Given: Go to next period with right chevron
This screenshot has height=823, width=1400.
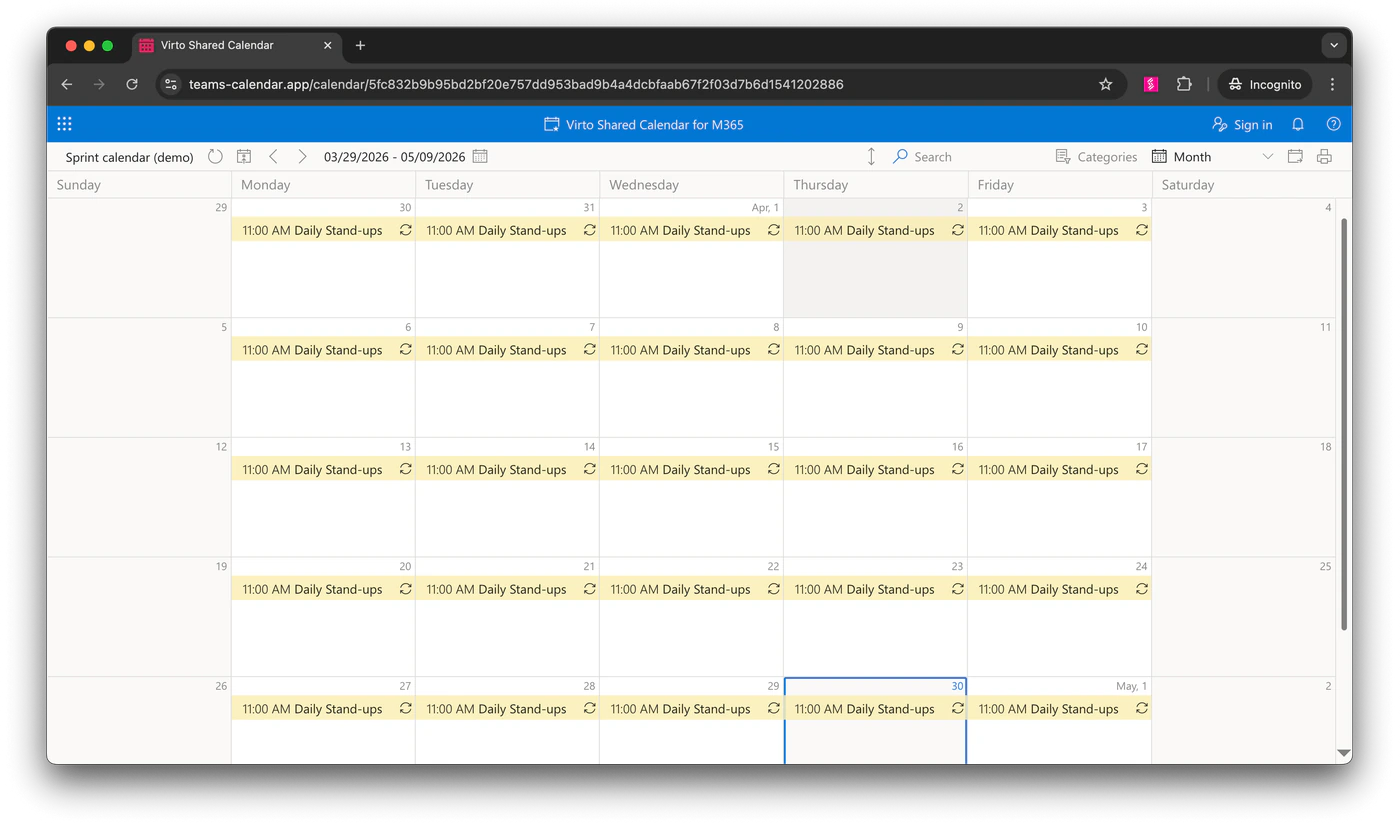Looking at the screenshot, I should (x=302, y=157).
